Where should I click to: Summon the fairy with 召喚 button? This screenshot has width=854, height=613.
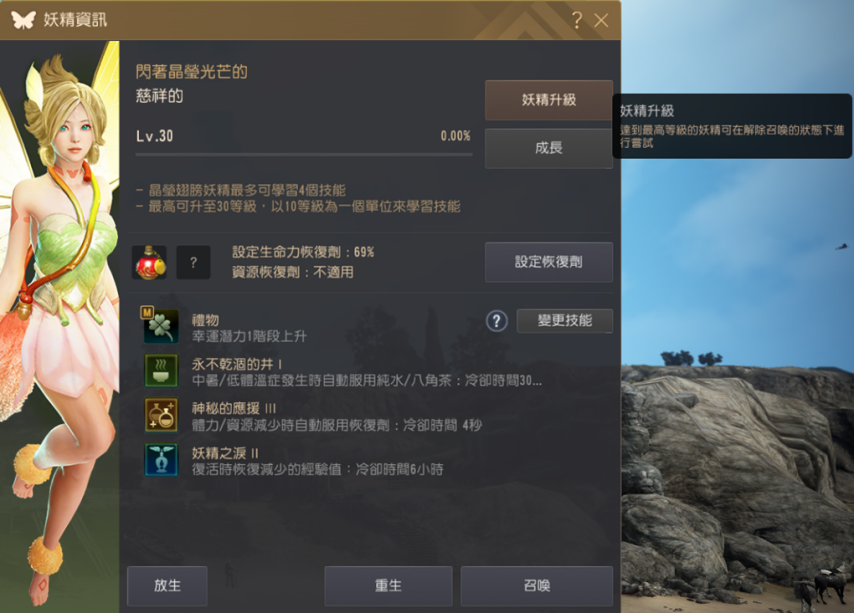click(537, 586)
